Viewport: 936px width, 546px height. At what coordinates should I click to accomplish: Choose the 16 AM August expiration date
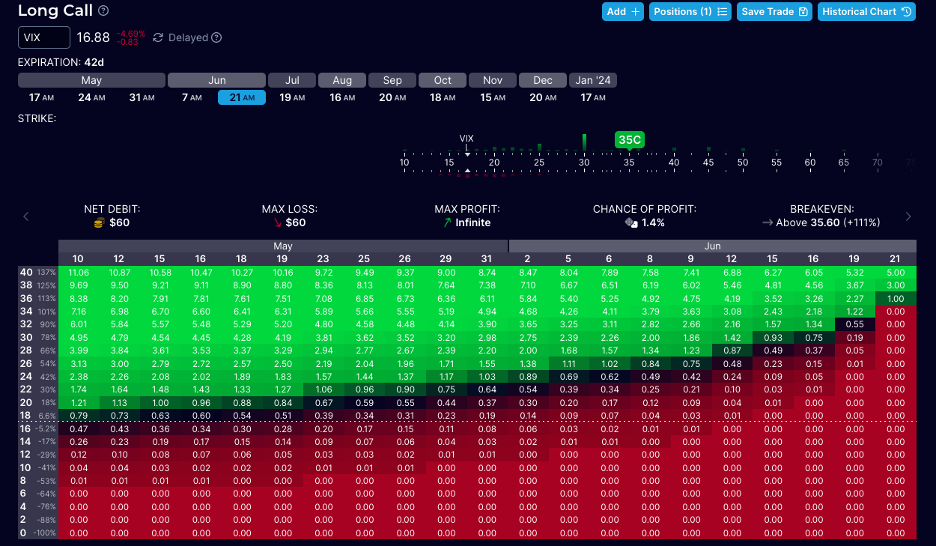(x=342, y=97)
